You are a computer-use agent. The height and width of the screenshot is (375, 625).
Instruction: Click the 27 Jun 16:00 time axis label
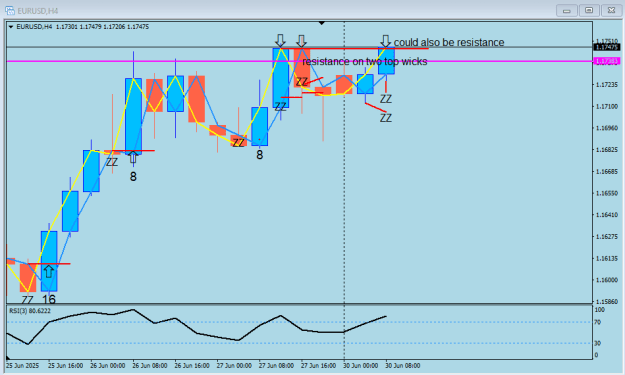(x=318, y=366)
